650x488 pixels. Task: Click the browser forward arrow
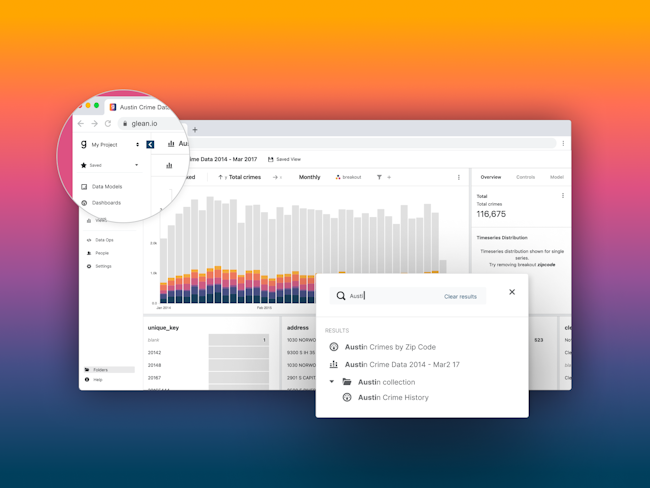95,124
